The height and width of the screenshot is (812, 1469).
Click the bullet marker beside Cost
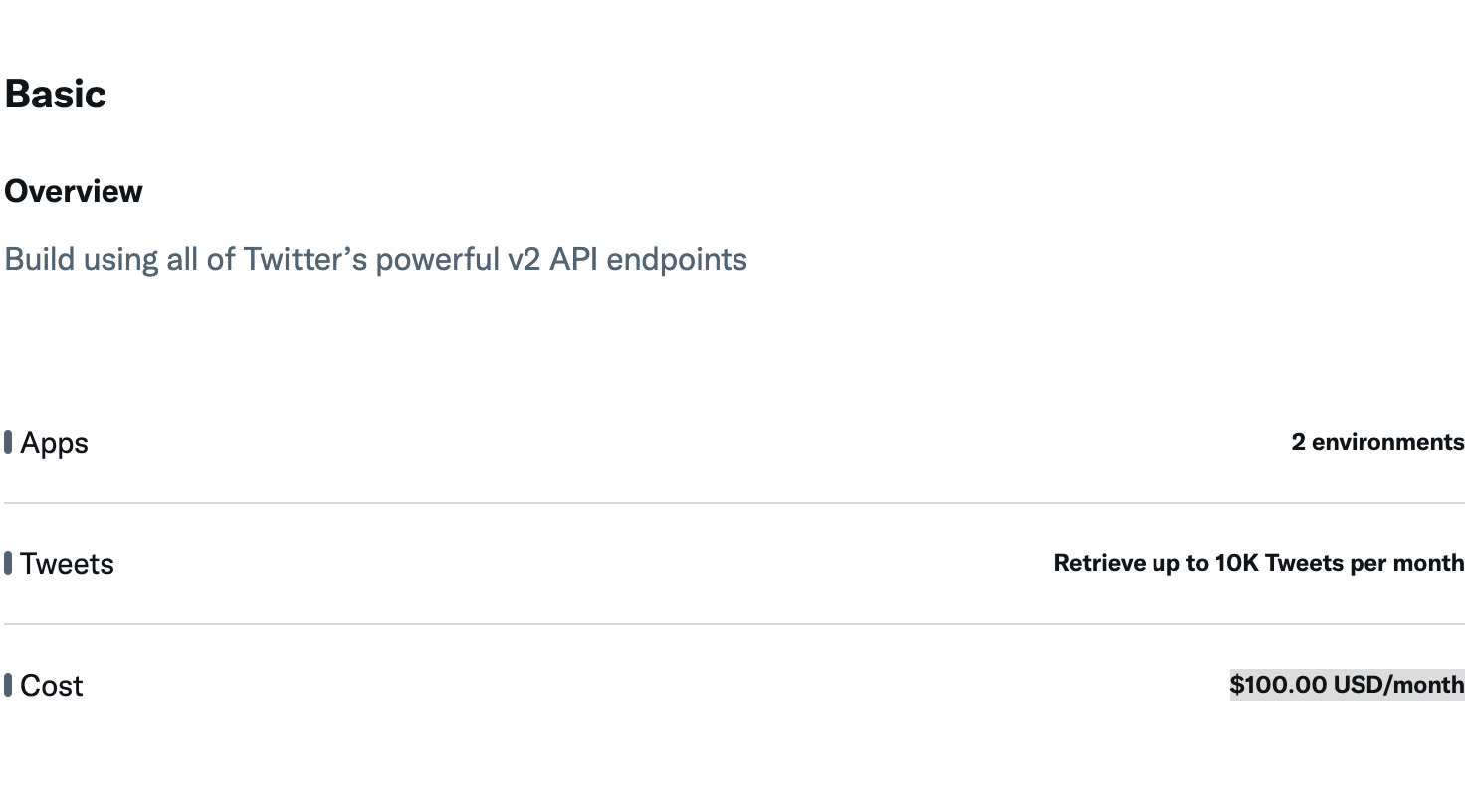(x=8, y=685)
